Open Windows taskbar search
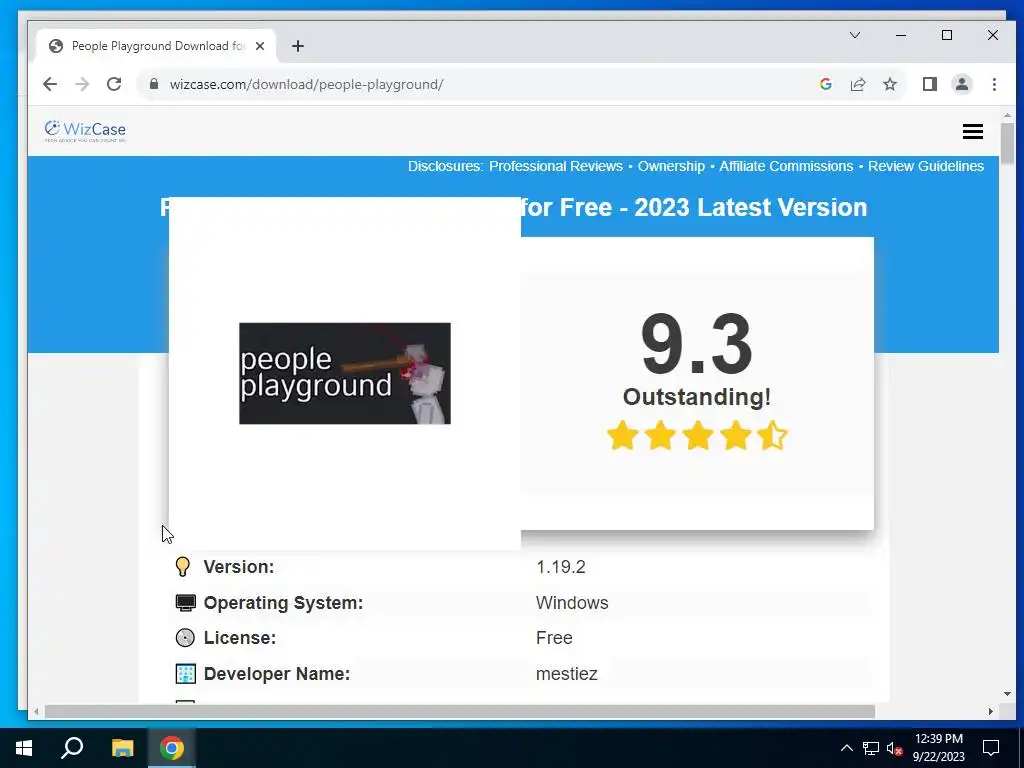Image resolution: width=1024 pixels, height=768 pixels. 72,748
